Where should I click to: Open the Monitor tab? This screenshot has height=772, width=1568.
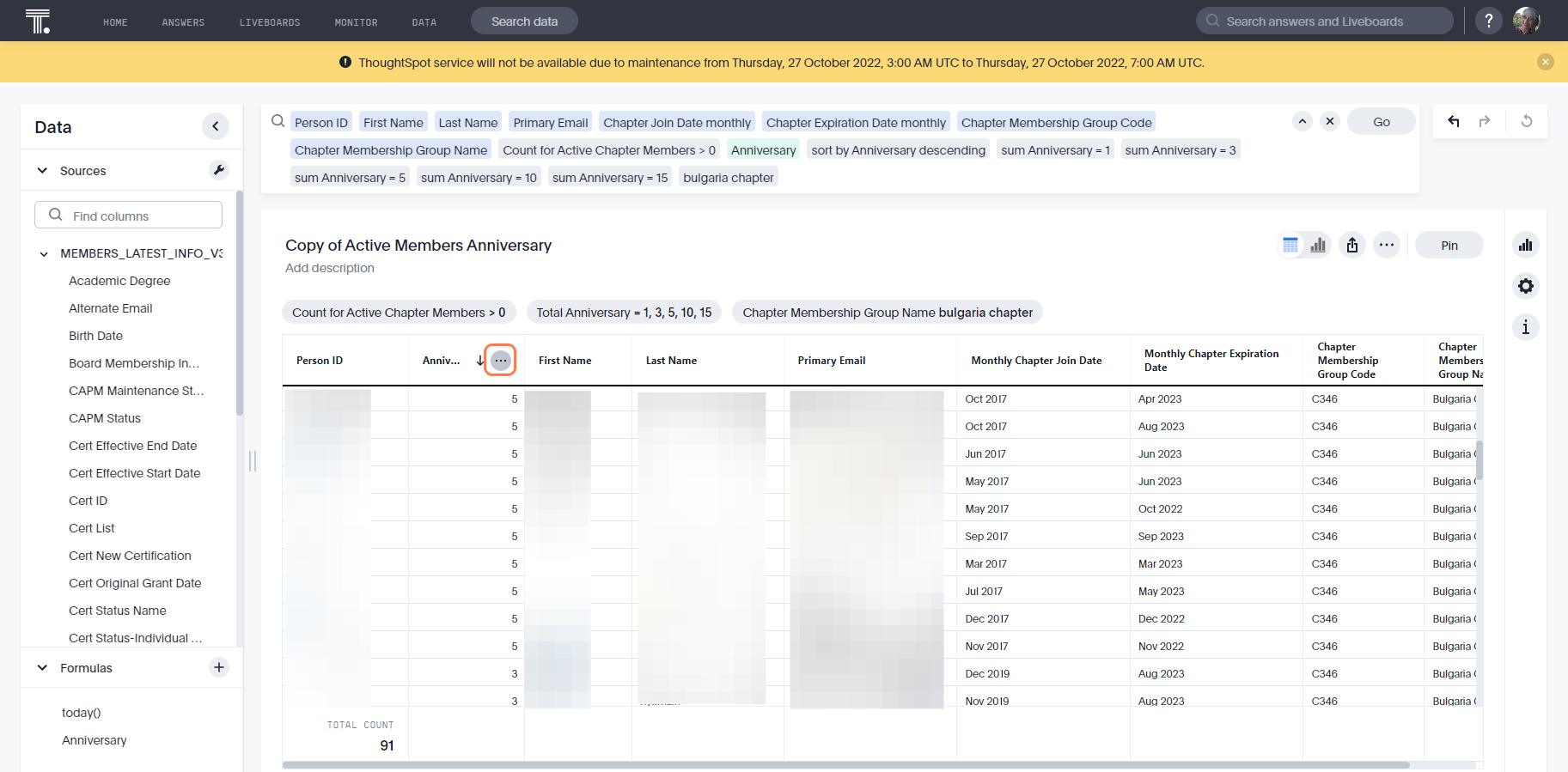click(356, 22)
